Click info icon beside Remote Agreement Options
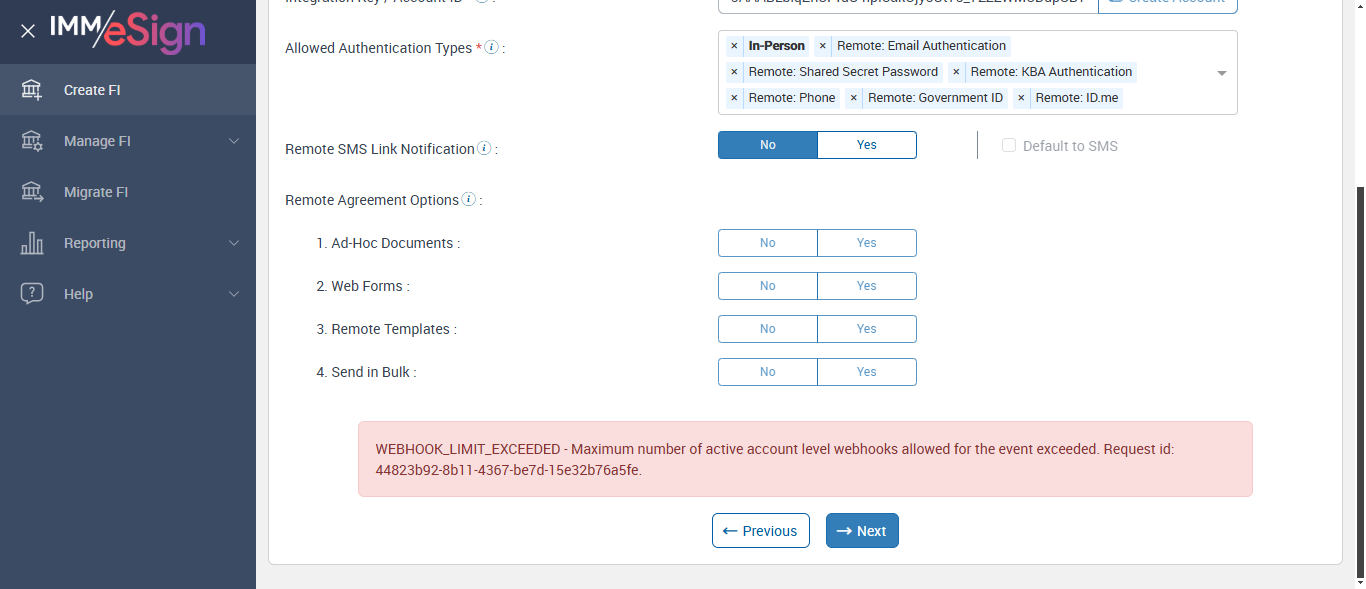The image size is (1366, 589). (468, 200)
